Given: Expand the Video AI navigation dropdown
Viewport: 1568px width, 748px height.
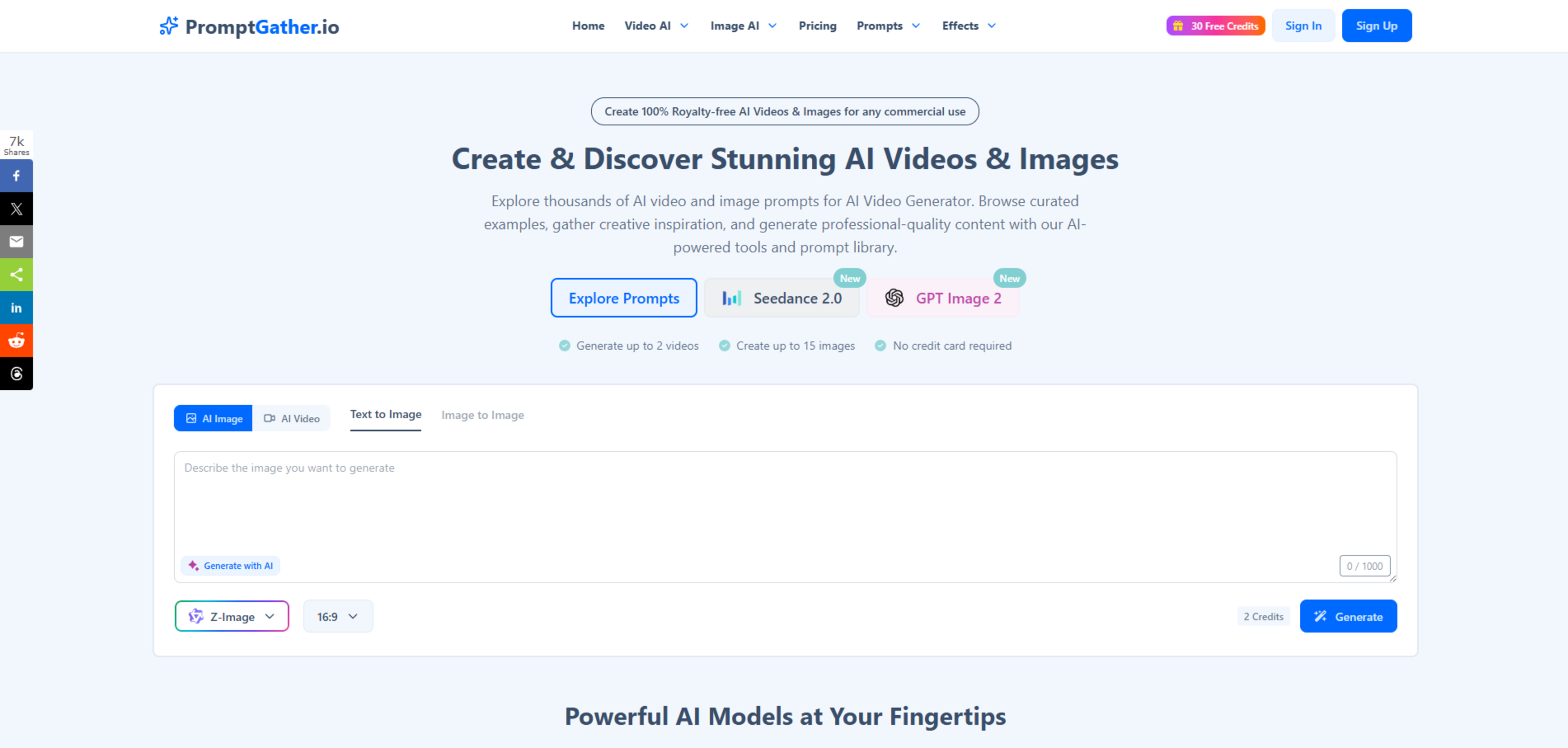Looking at the screenshot, I should (656, 26).
